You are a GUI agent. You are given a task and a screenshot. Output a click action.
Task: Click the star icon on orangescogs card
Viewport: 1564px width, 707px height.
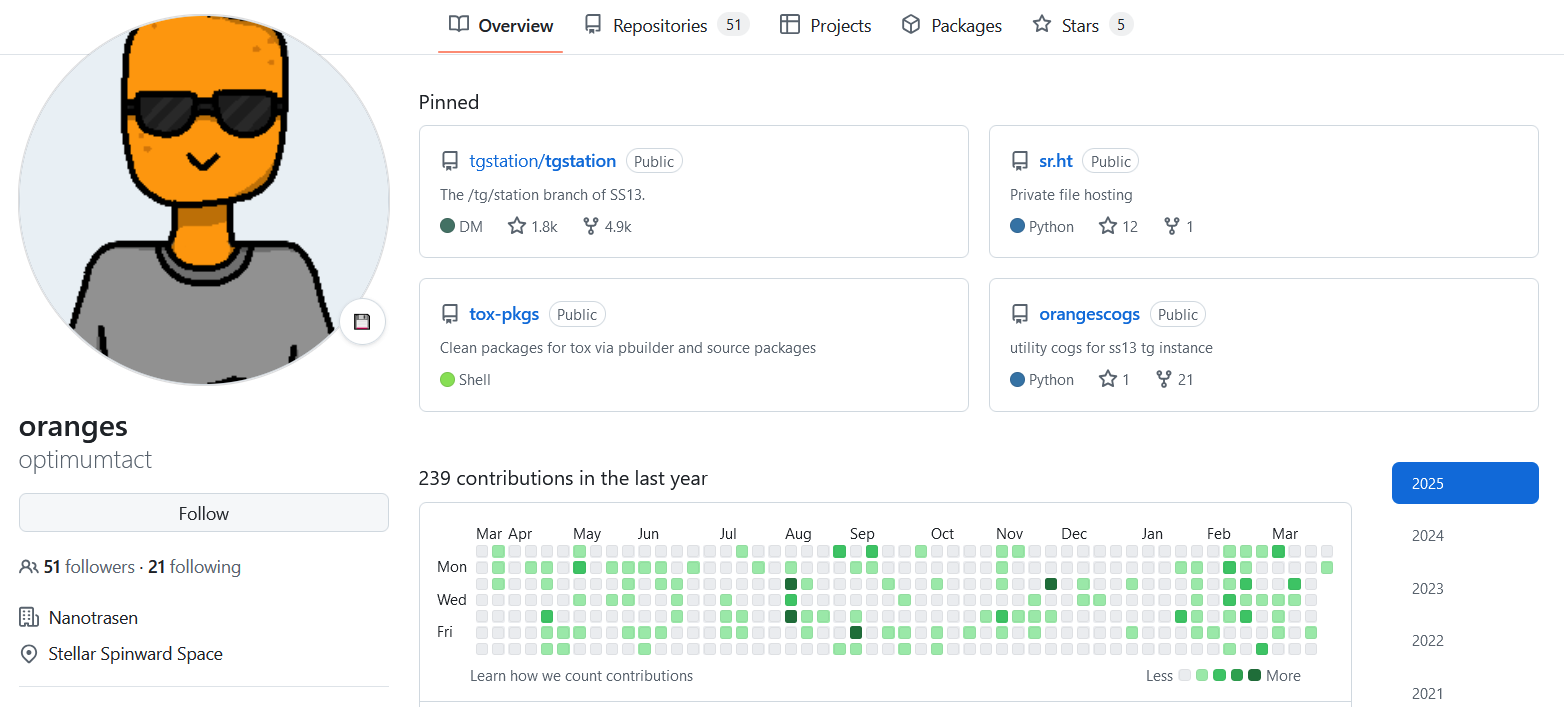click(1108, 379)
